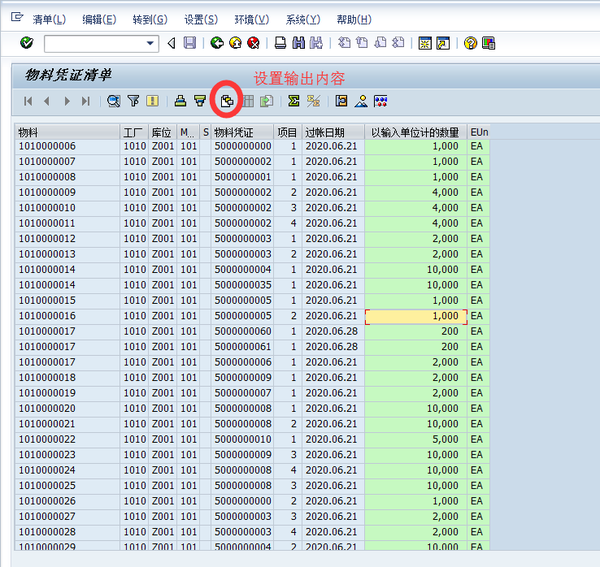This screenshot has height=567, width=600.
Task: Click the circled layout settings icon
Action: click(x=227, y=101)
